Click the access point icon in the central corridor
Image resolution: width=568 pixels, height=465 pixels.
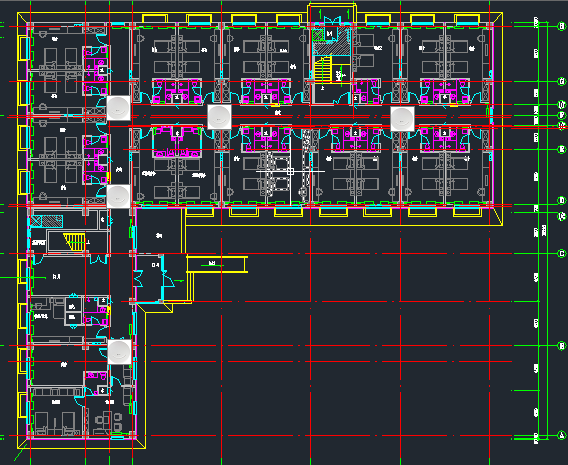(219, 117)
